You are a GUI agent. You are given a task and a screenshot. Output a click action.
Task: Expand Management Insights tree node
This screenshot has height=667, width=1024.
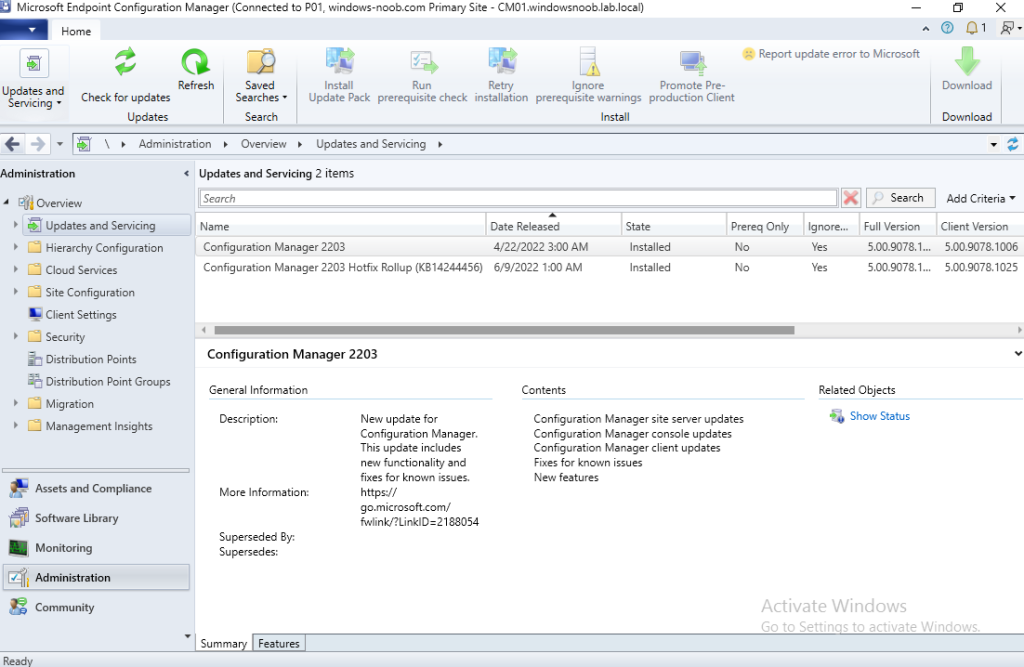16,425
